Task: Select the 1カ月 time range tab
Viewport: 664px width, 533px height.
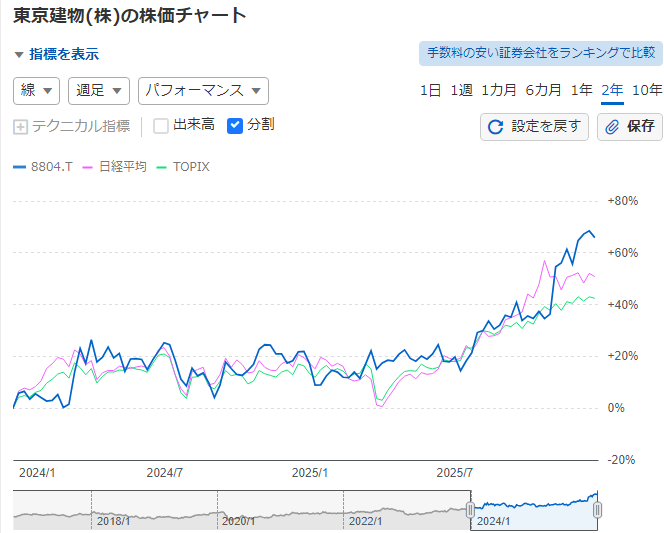Action: point(499,90)
